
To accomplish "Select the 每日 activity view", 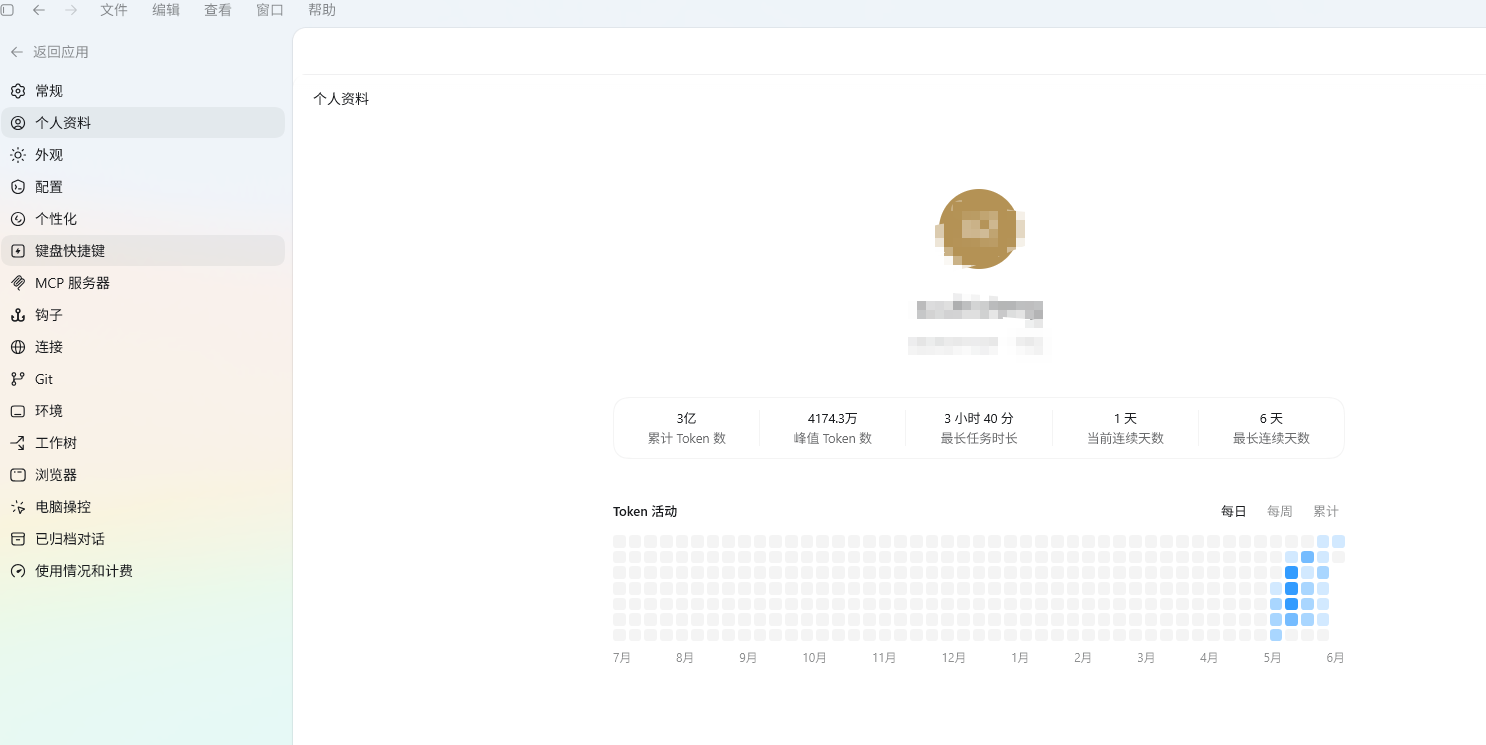I will [1234, 511].
